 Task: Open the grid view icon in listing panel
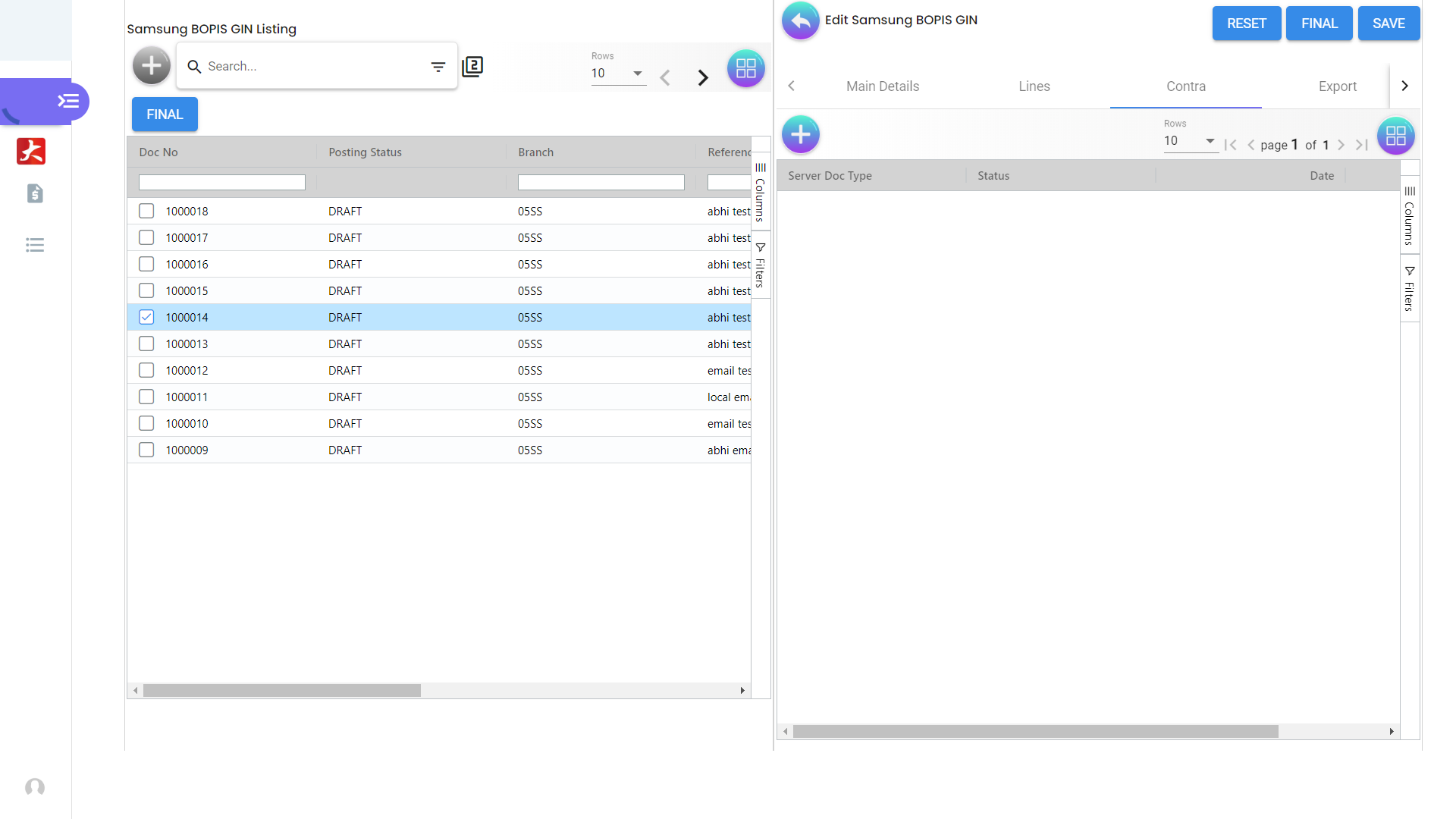[745, 69]
